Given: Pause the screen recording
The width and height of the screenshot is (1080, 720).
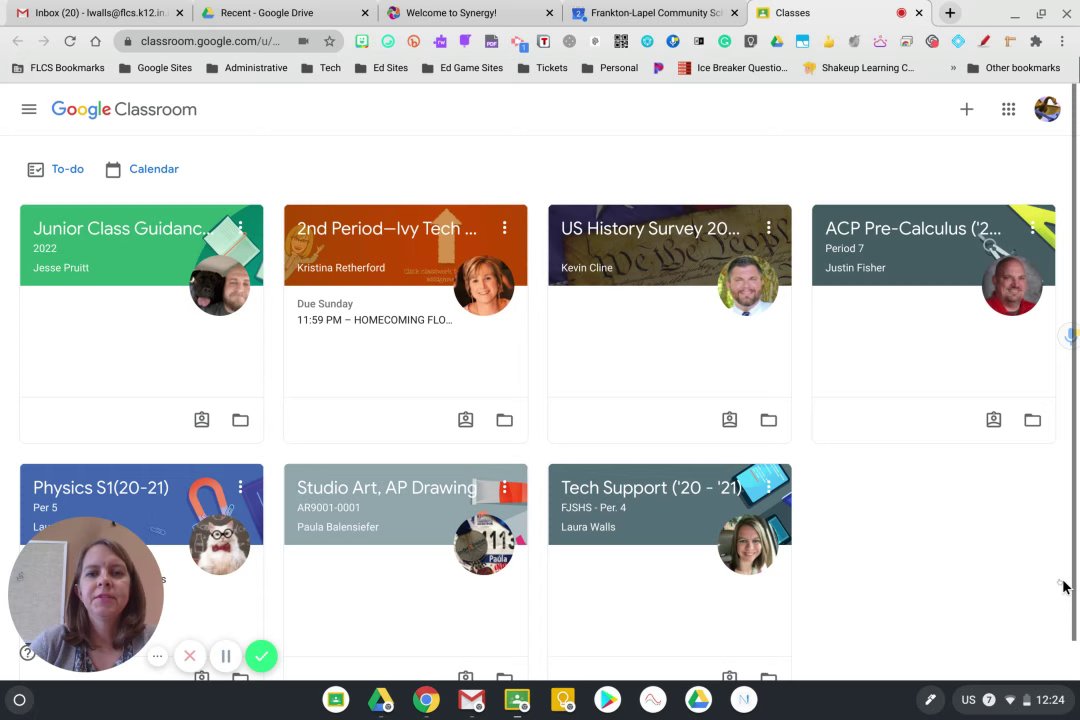Looking at the screenshot, I should point(225,656).
